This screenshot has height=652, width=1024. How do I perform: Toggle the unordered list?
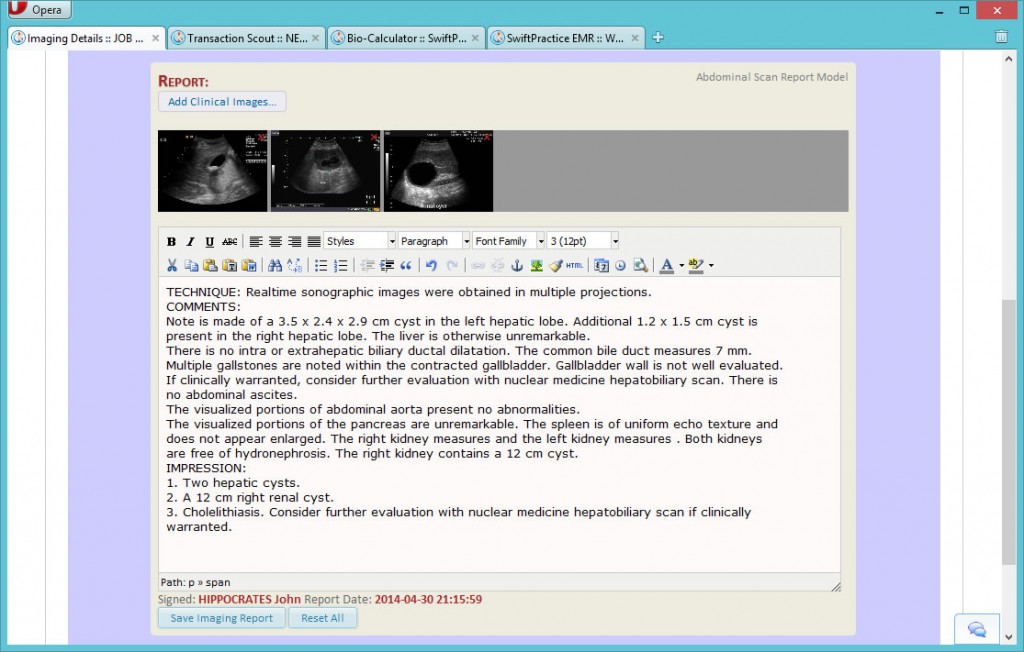coord(321,265)
